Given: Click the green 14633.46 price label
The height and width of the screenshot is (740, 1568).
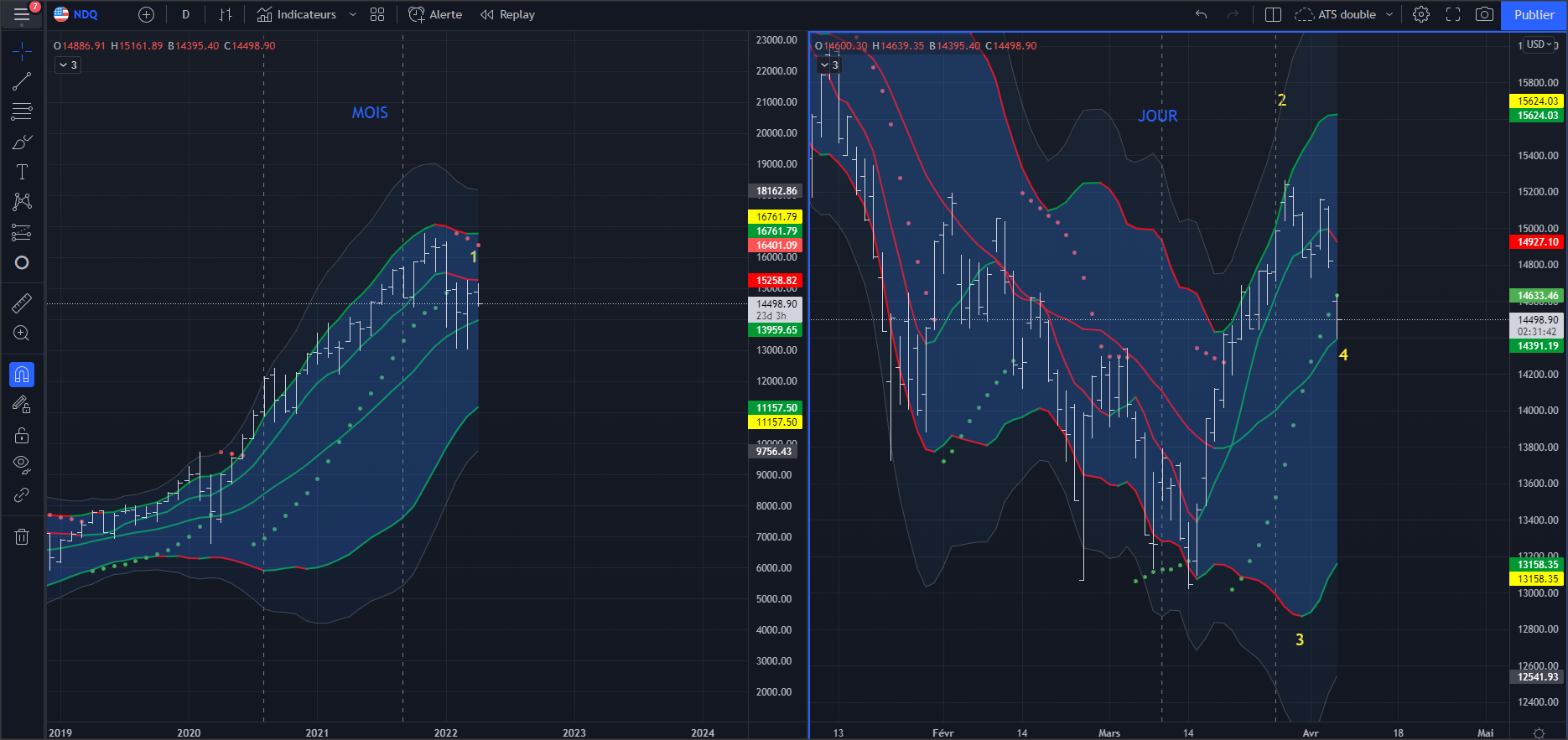Looking at the screenshot, I should (1536, 296).
